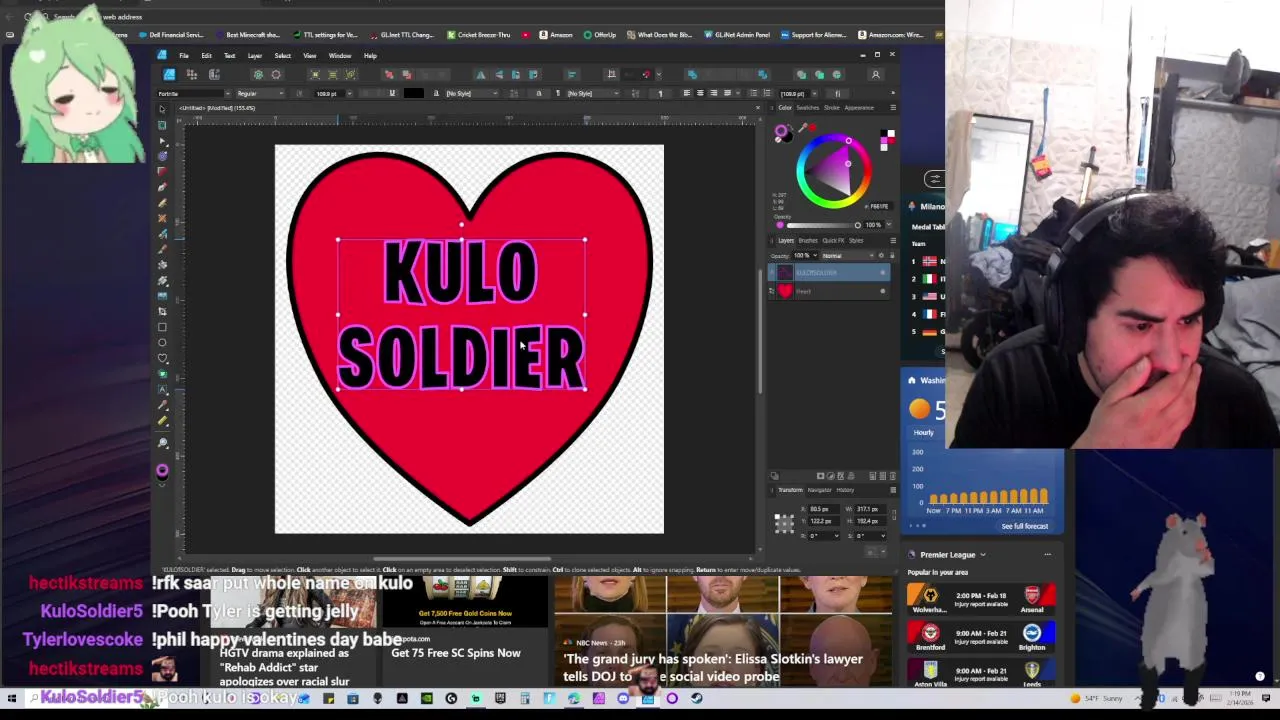Open the Select menu
This screenshot has width=1280, height=720.
[x=283, y=55]
